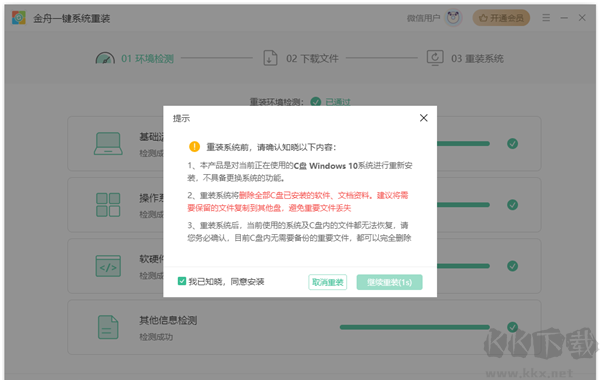Image resolution: width=600 pixels, height=380 pixels.
Task: Close the 提示 dialog with X
Action: [424, 118]
